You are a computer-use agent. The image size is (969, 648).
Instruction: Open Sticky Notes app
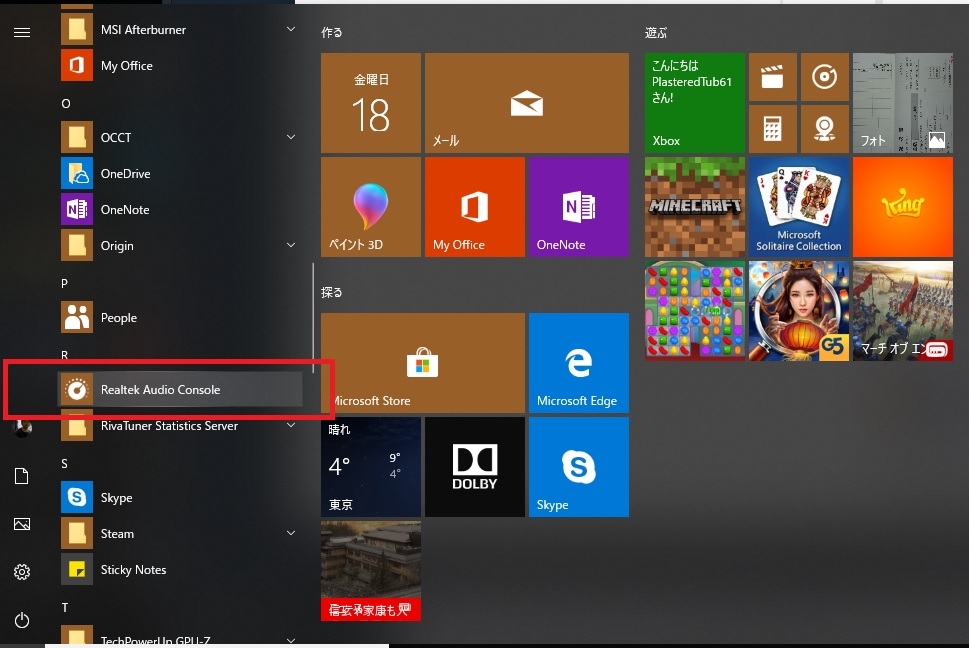[x=180, y=570]
